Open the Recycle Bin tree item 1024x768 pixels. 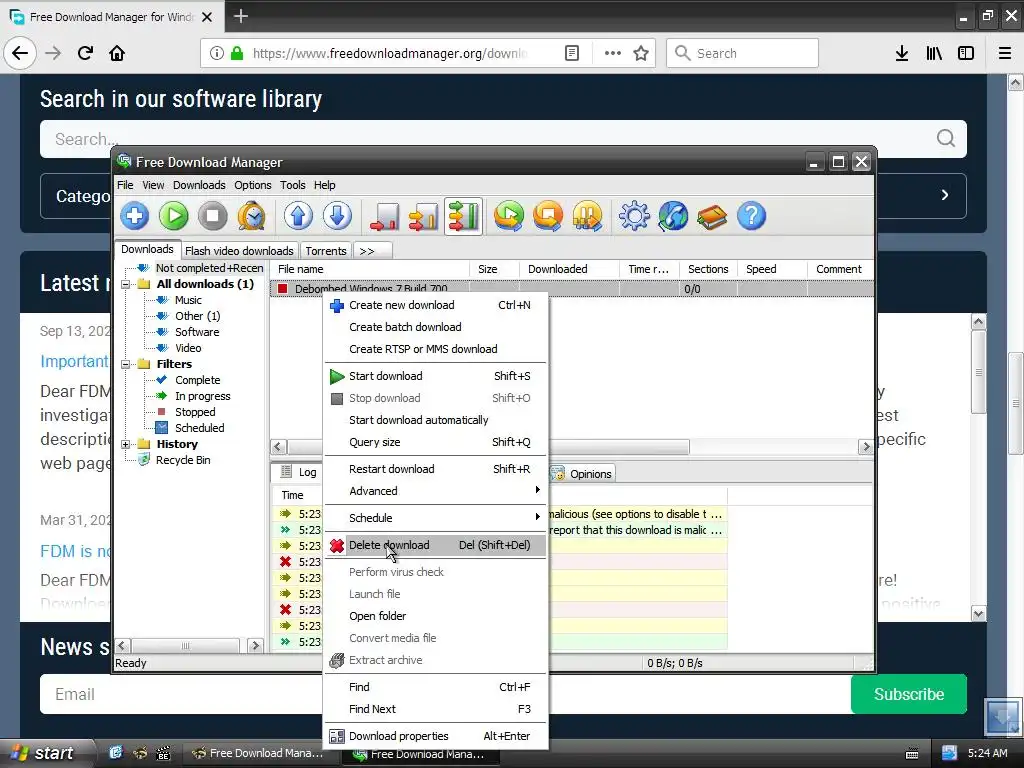pos(183,460)
